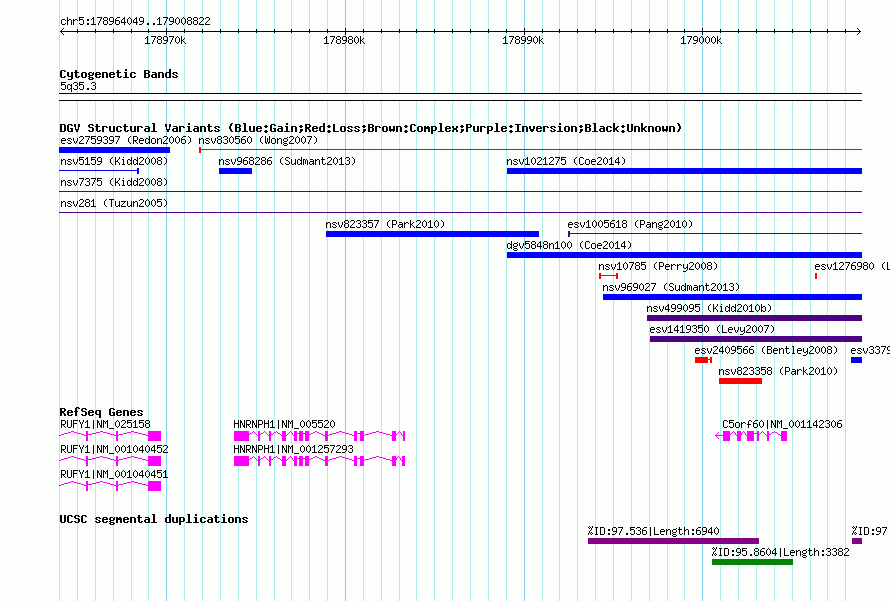890x601 pixels.
Task: Select the 5q35.3 band label
Action: tap(78, 86)
